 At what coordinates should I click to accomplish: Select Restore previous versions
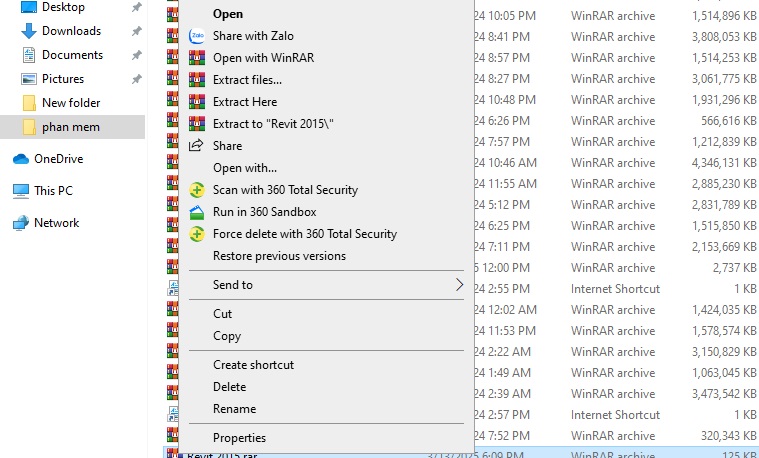[279, 256]
